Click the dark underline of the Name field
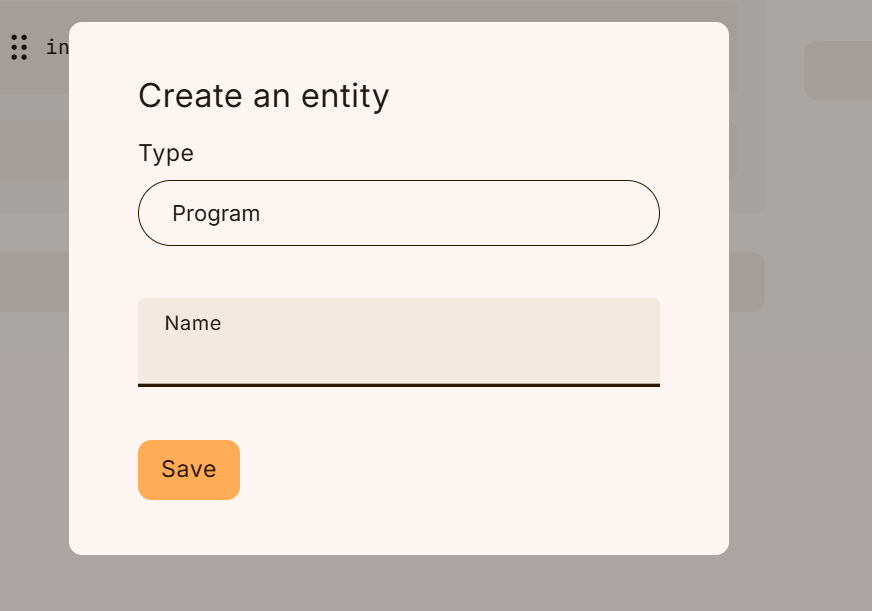Screen dimensions: 872x611 pyautogui.click(x=399, y=385)
